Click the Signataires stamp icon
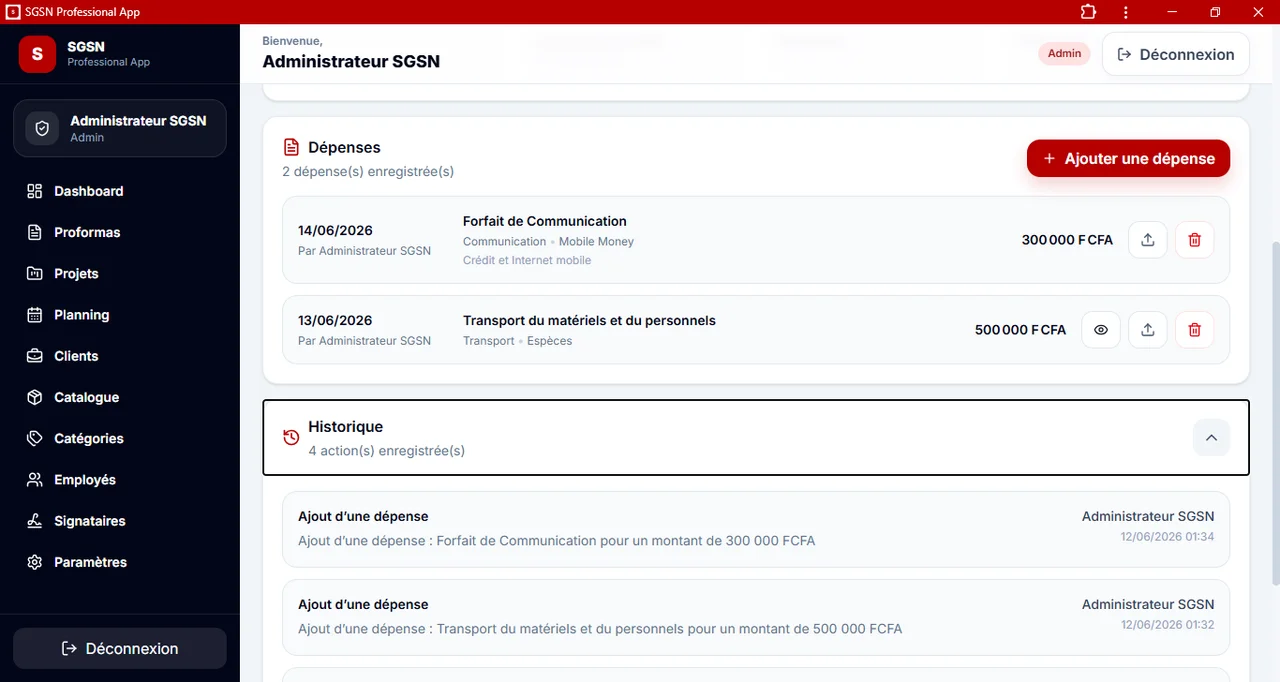1280x682 pixels. 35,521
